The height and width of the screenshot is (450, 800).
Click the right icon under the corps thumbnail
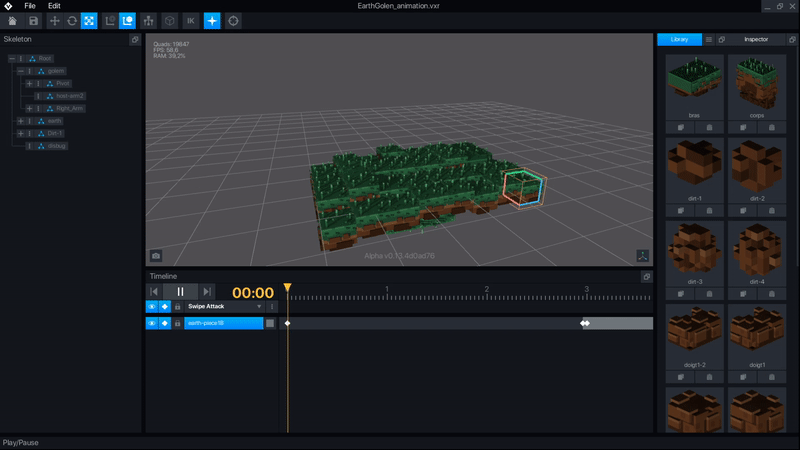771,128
